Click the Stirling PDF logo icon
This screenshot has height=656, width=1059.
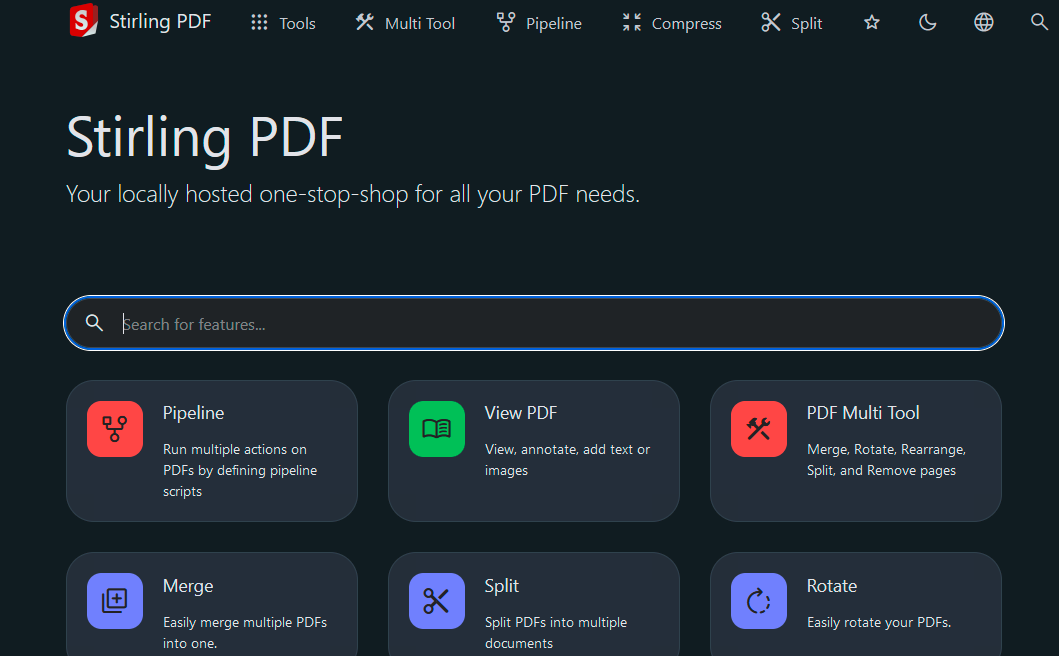click(84, 22)
